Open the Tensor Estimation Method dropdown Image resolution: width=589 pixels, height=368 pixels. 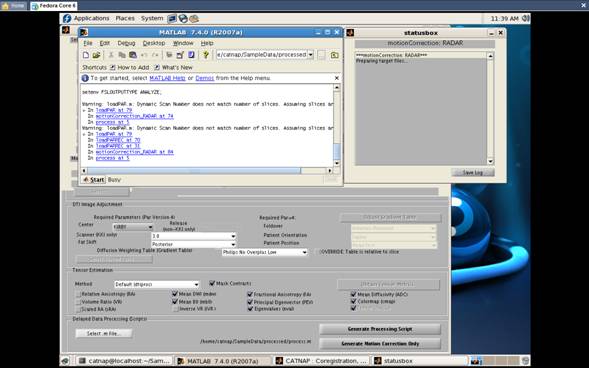(x=157, y=284)
